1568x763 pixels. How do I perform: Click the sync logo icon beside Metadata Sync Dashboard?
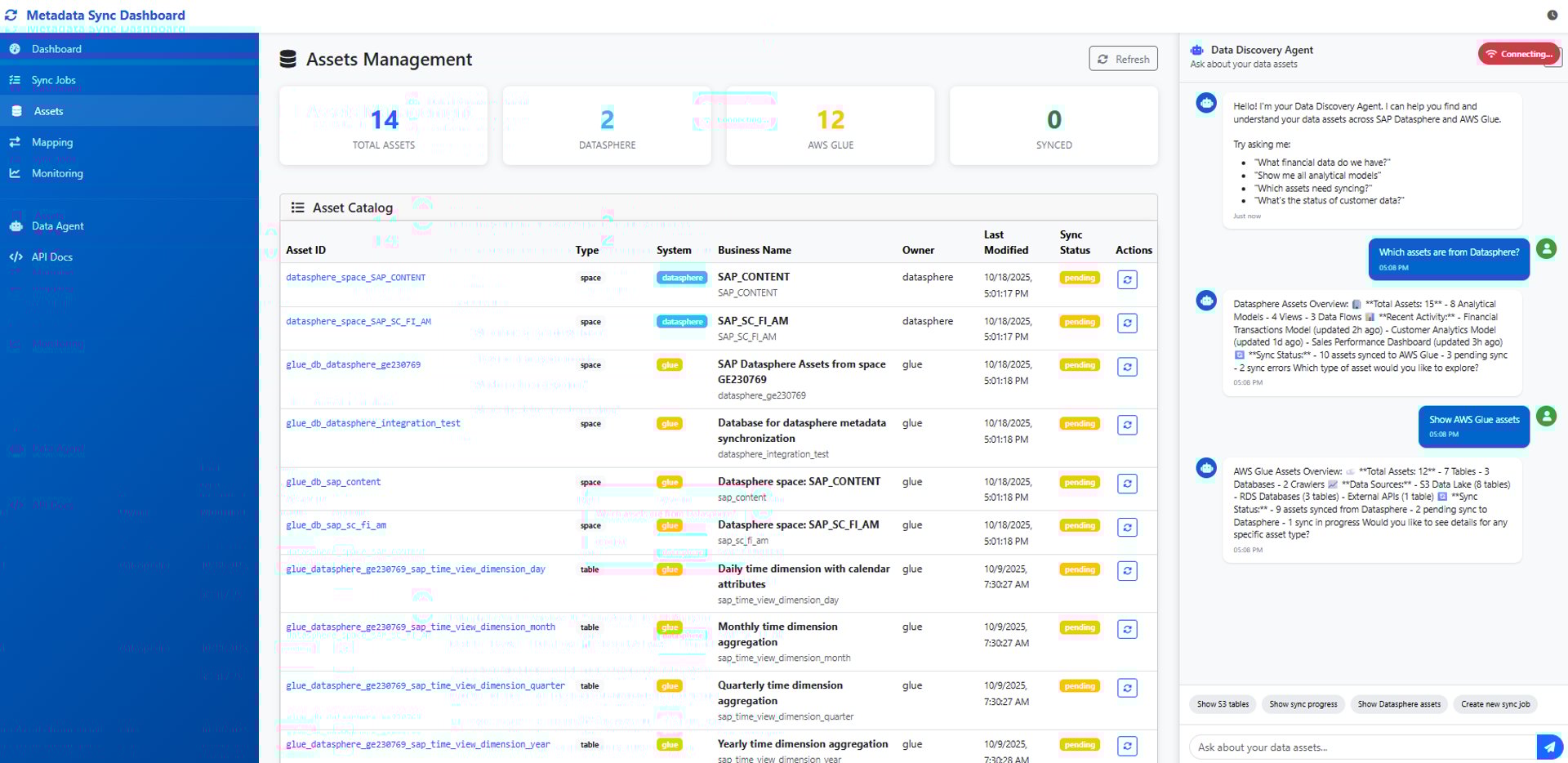[11, 15]
